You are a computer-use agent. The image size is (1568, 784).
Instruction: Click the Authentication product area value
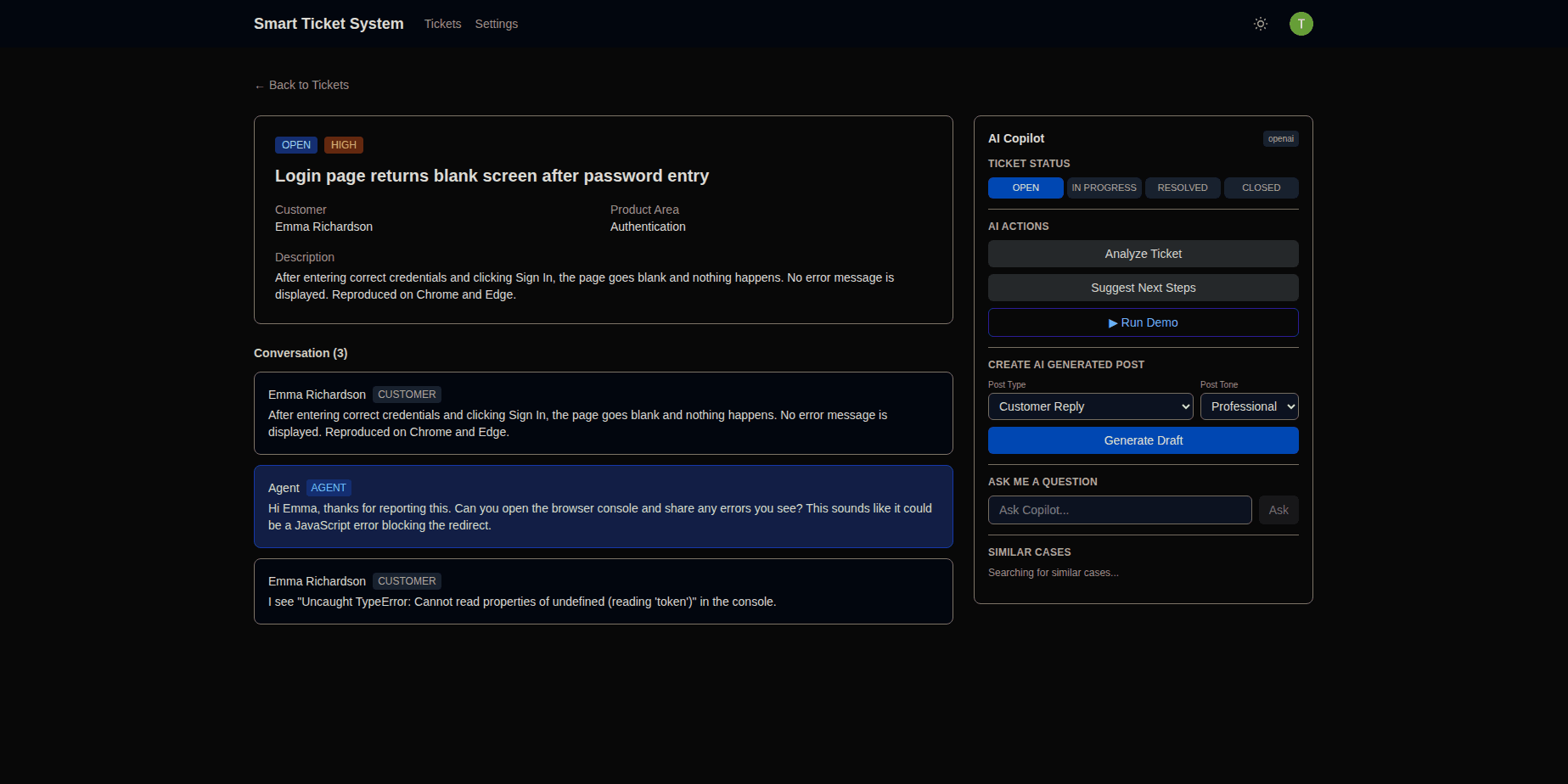point(648,227)
